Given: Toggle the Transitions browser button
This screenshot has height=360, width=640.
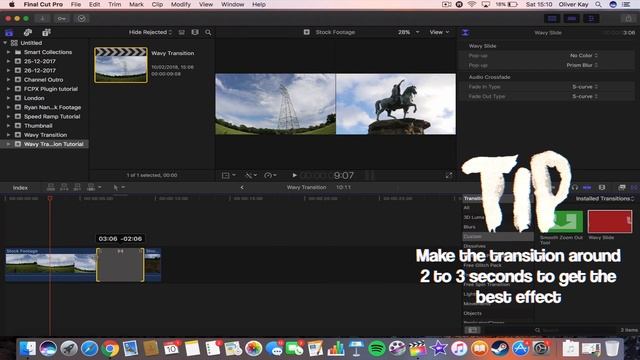Looking at the screenshot, I should (x=634, y=187).
